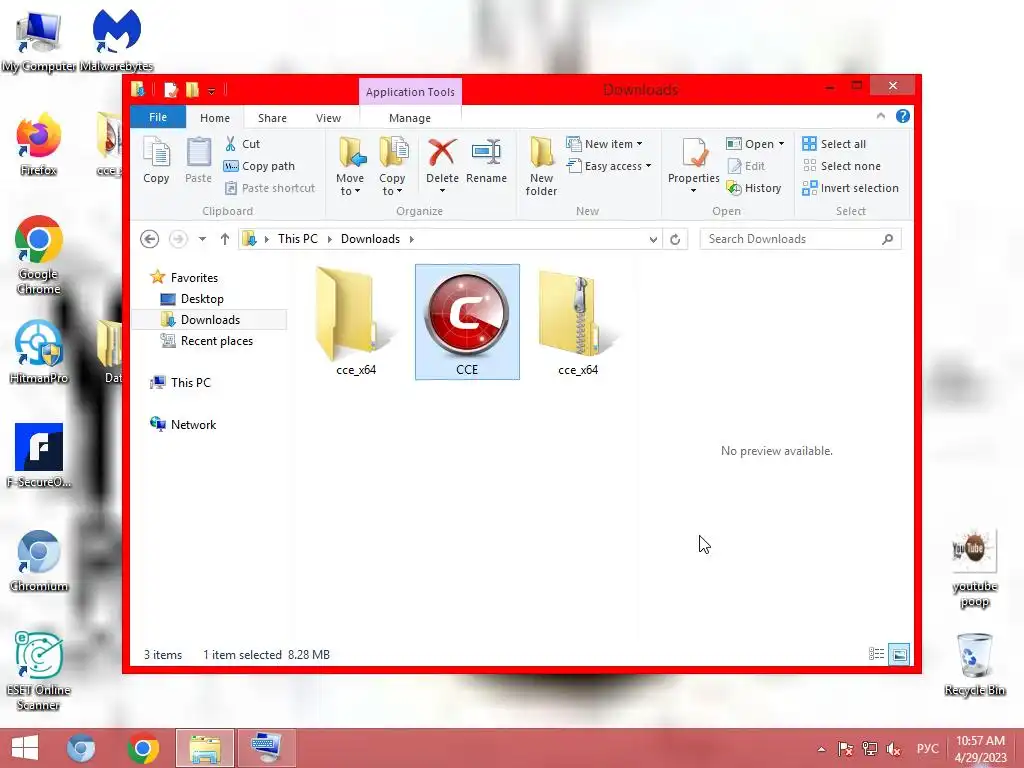The height and width of the screenshot is (768, 1024).
Task: Click the Edit button in Open group
Action: [746, 166]
